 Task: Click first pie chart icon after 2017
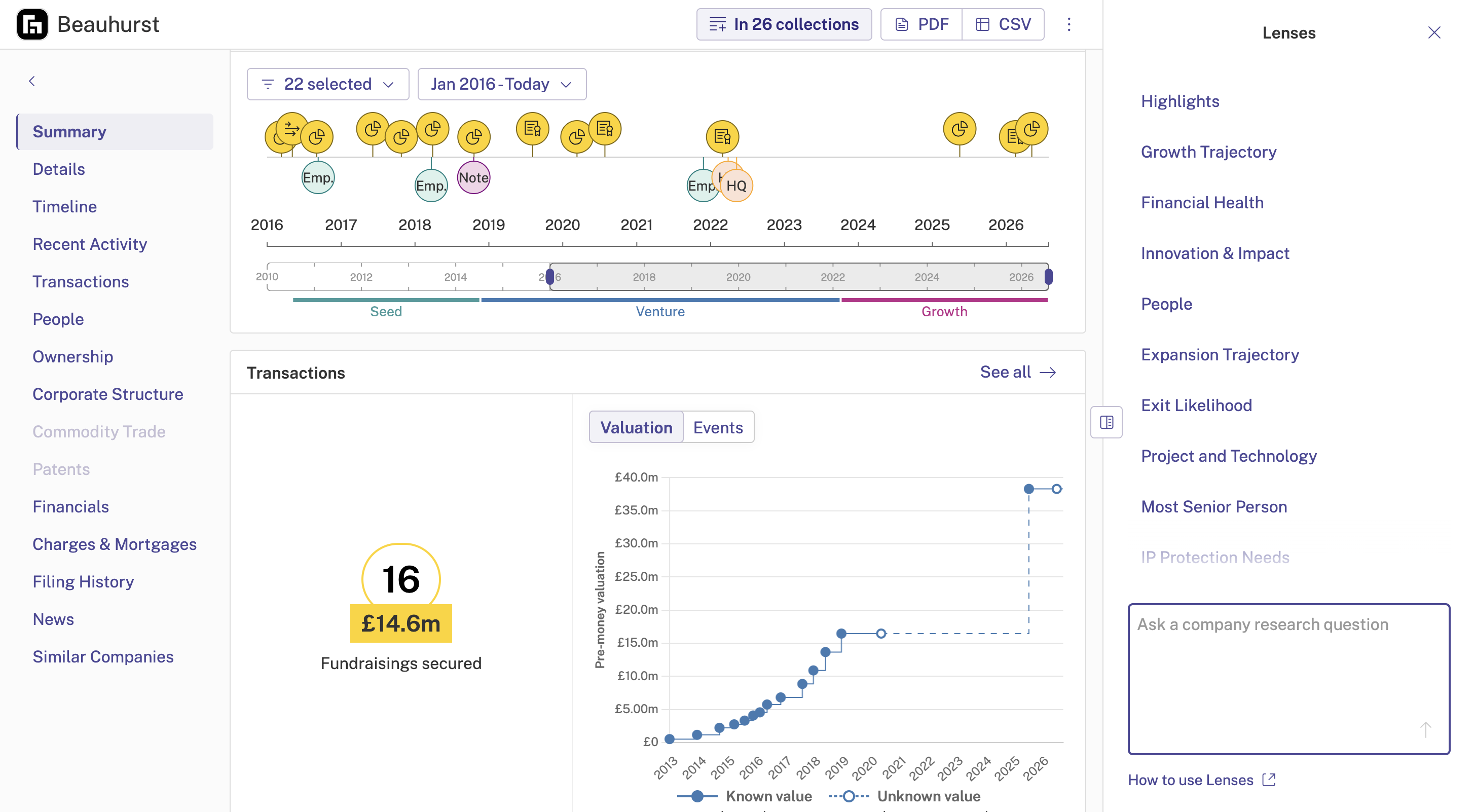tap(373, 129)
